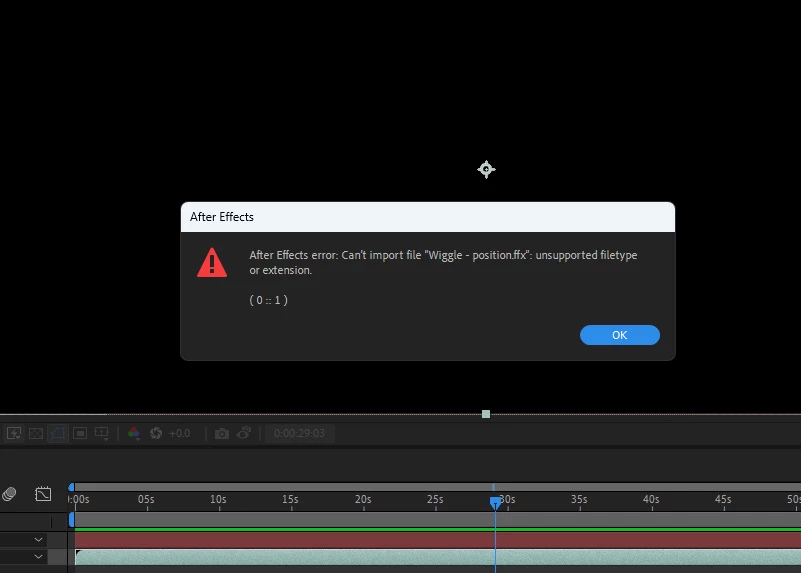This screenshot has height=573, width=801.
Task: Click the Take Snapshot camera icon
Action: tap(222, 434)
